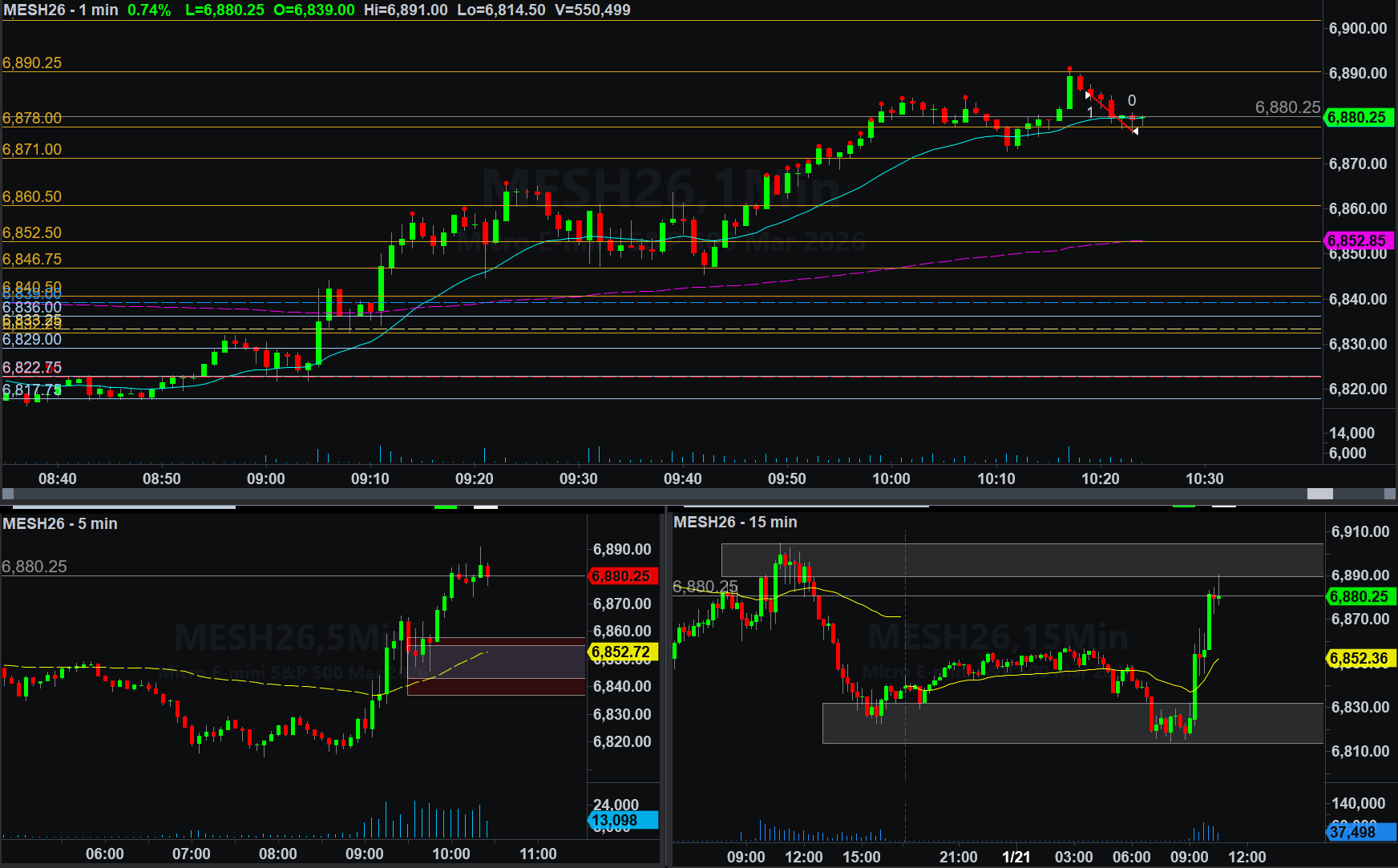Click the magenta 6,852.85 indicator tag
The height and width of the screenshot is (868, 1398).
[x=1360, y=240]
